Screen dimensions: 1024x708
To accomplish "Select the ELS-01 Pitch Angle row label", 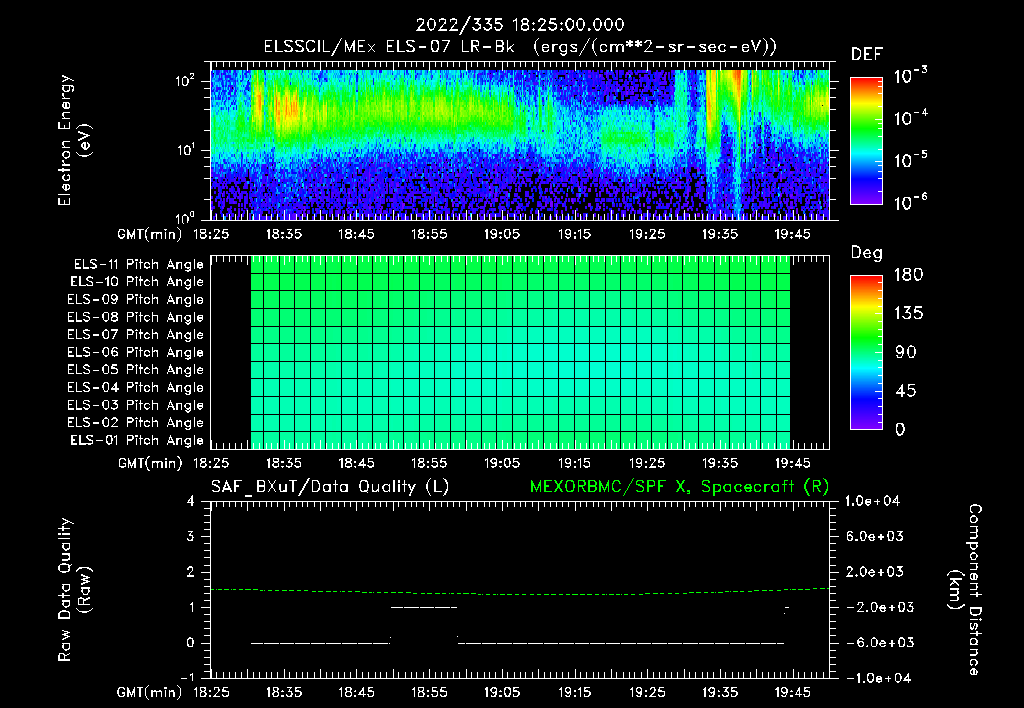I will click(137, 440).
